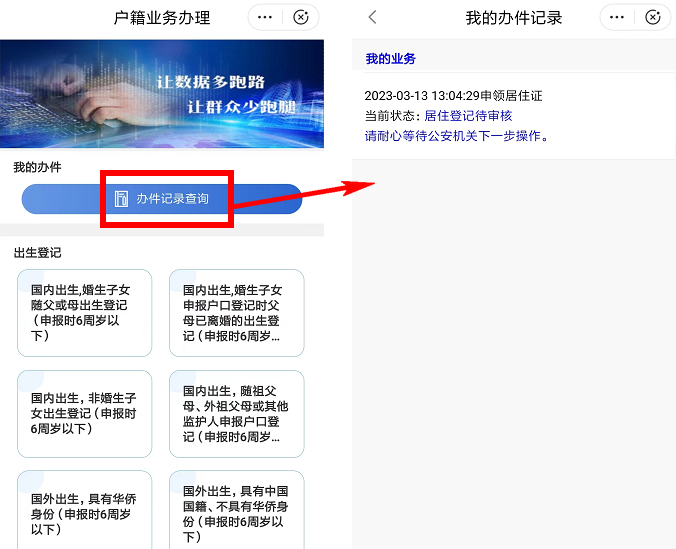The width and height of the screenshot is (676, 549).
Task: Choose 随祖父母、外祖父母或其他监护人申报 card
Action: (237, 414)
